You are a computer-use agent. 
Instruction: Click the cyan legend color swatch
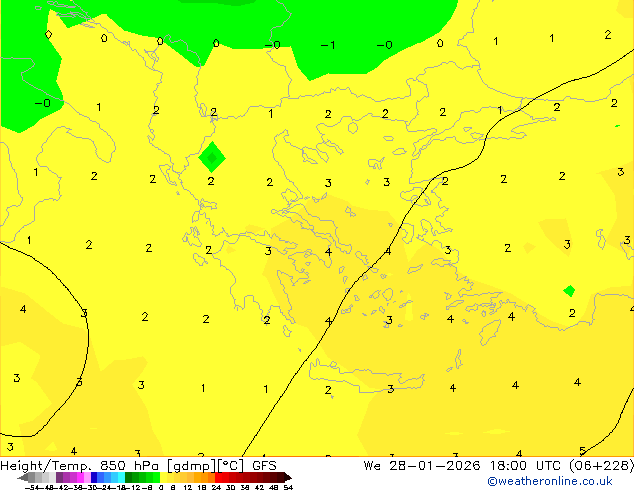121,478
